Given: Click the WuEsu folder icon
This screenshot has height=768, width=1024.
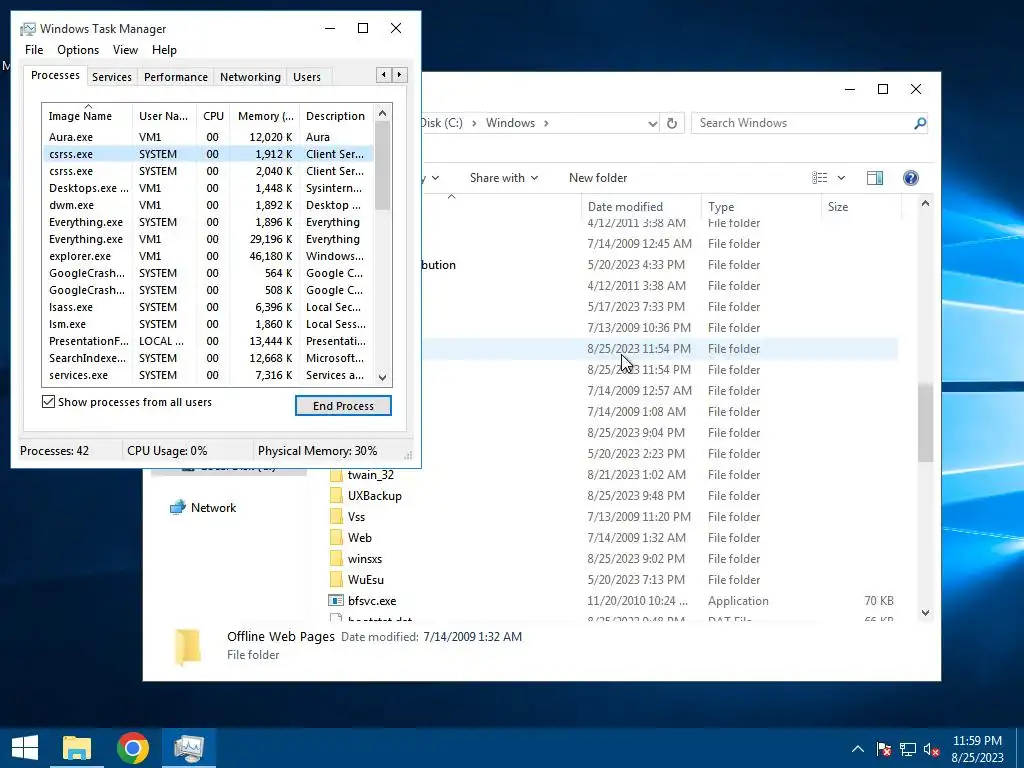Looking at the screenshot, I should click(x=336, y=579).
